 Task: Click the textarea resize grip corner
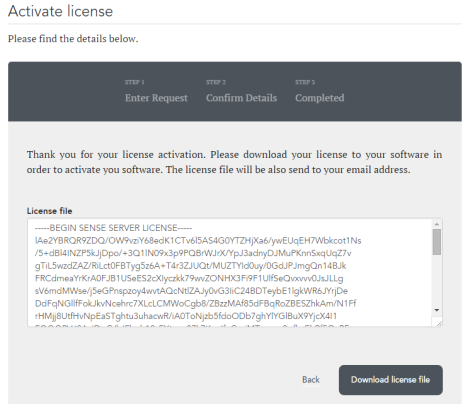coord(437,321)
